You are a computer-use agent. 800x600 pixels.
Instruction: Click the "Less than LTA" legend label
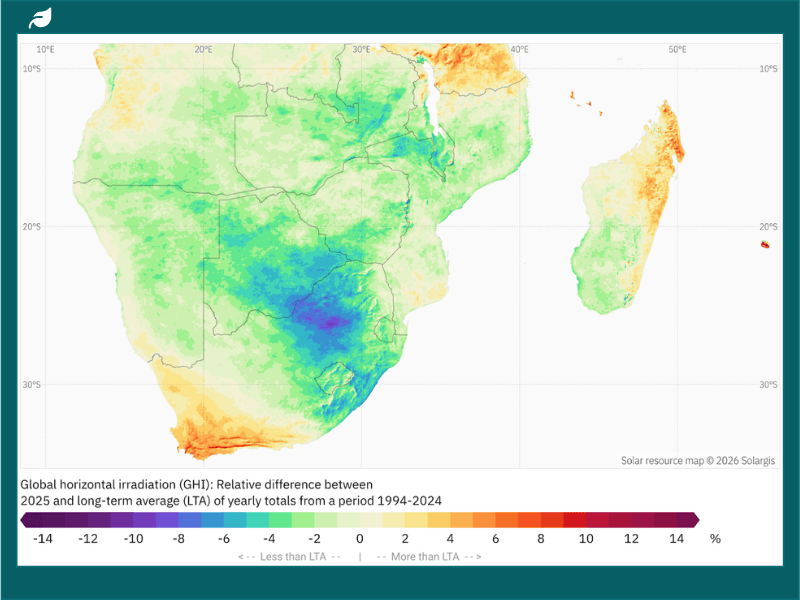292,557
